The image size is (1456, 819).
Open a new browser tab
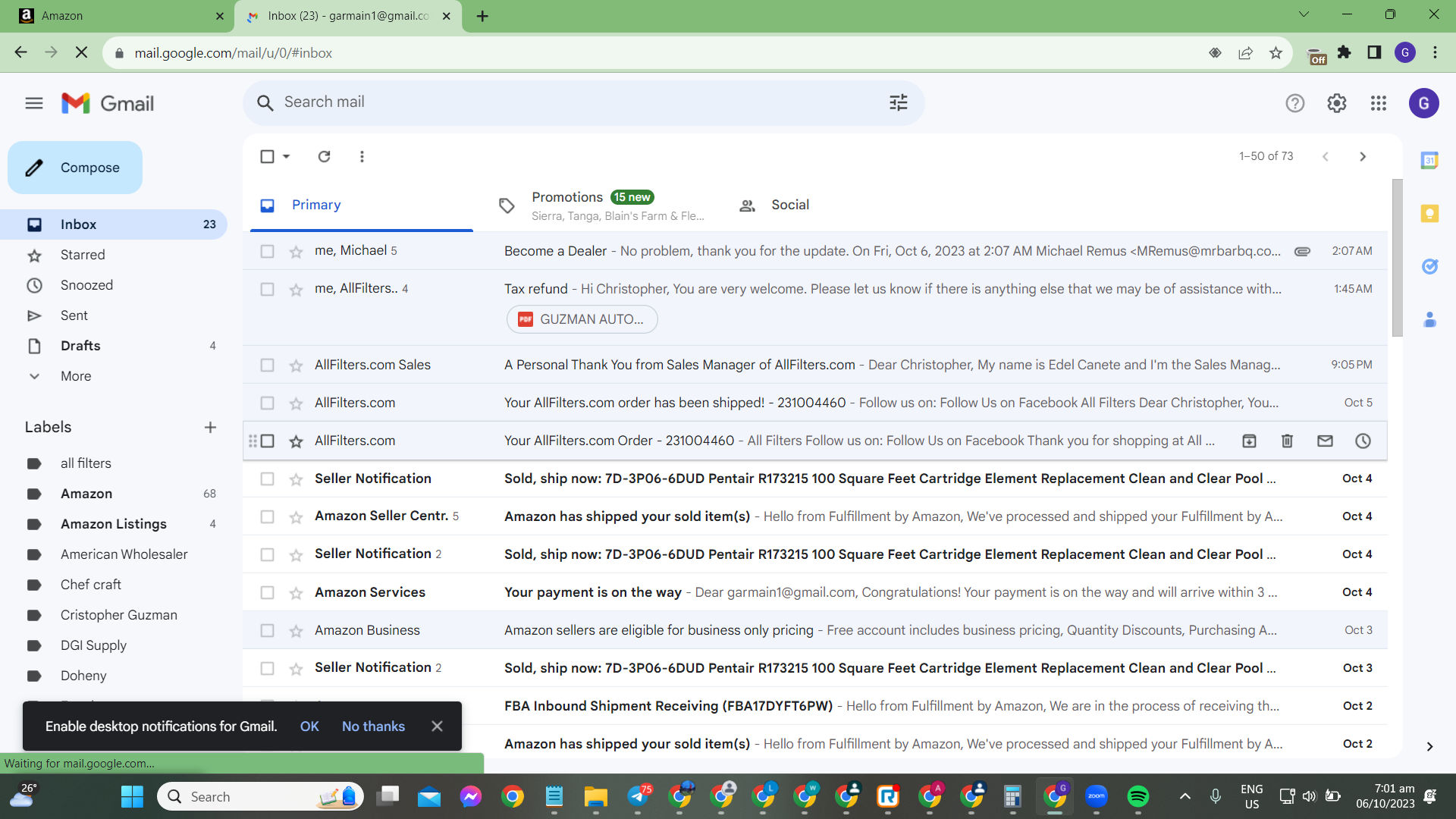(x=482, y=16)
